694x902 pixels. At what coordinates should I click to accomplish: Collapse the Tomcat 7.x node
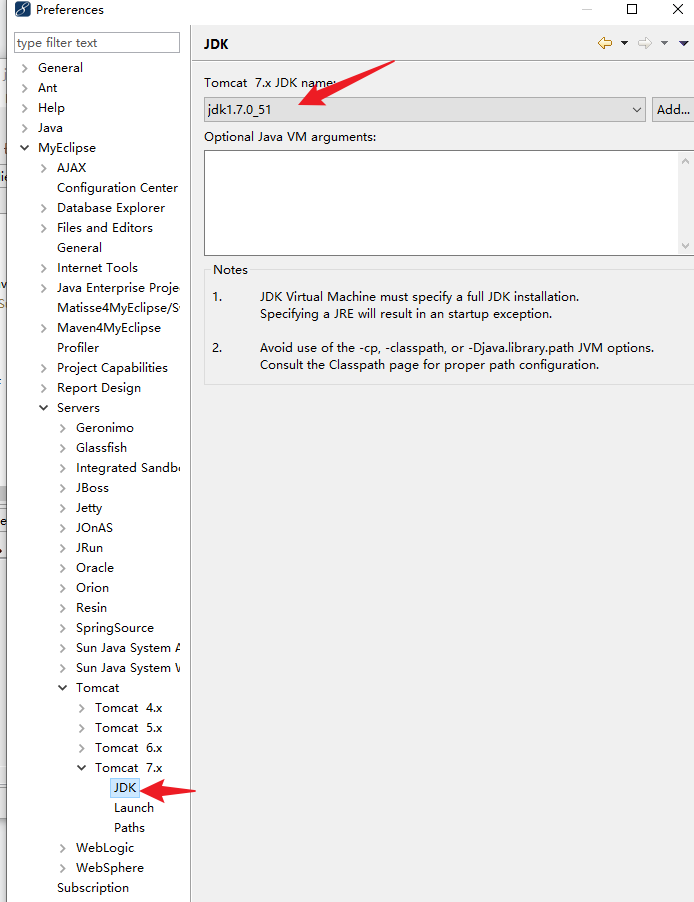tap(82, 768)
